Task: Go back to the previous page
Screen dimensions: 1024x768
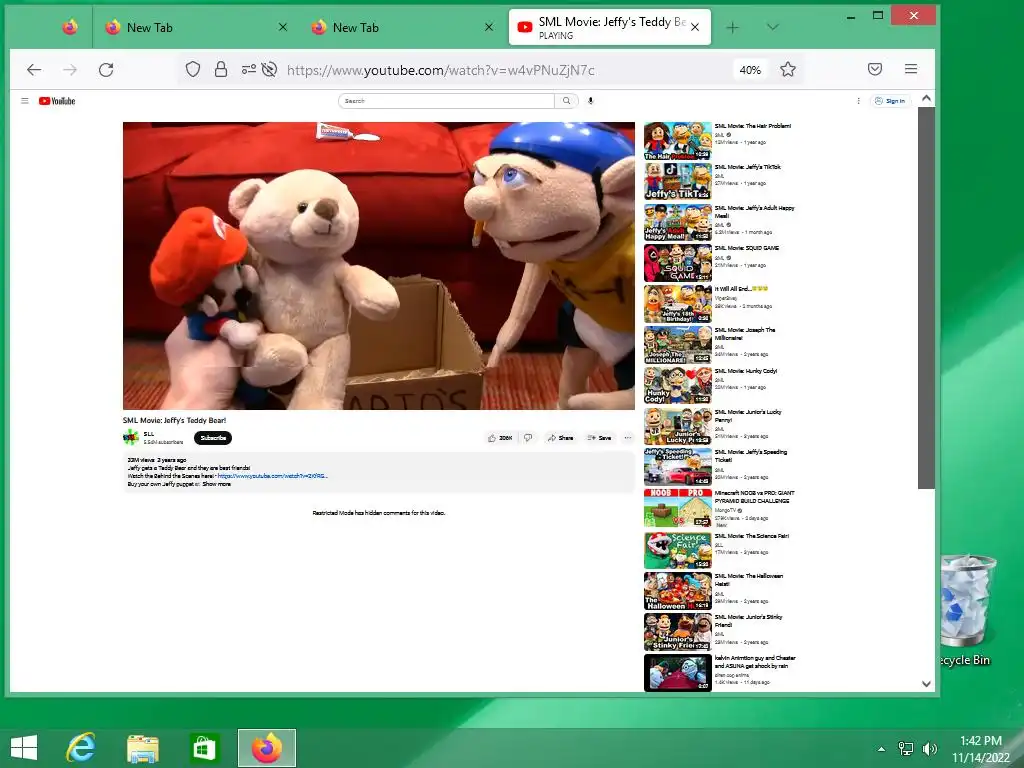Action: [34, 70]
